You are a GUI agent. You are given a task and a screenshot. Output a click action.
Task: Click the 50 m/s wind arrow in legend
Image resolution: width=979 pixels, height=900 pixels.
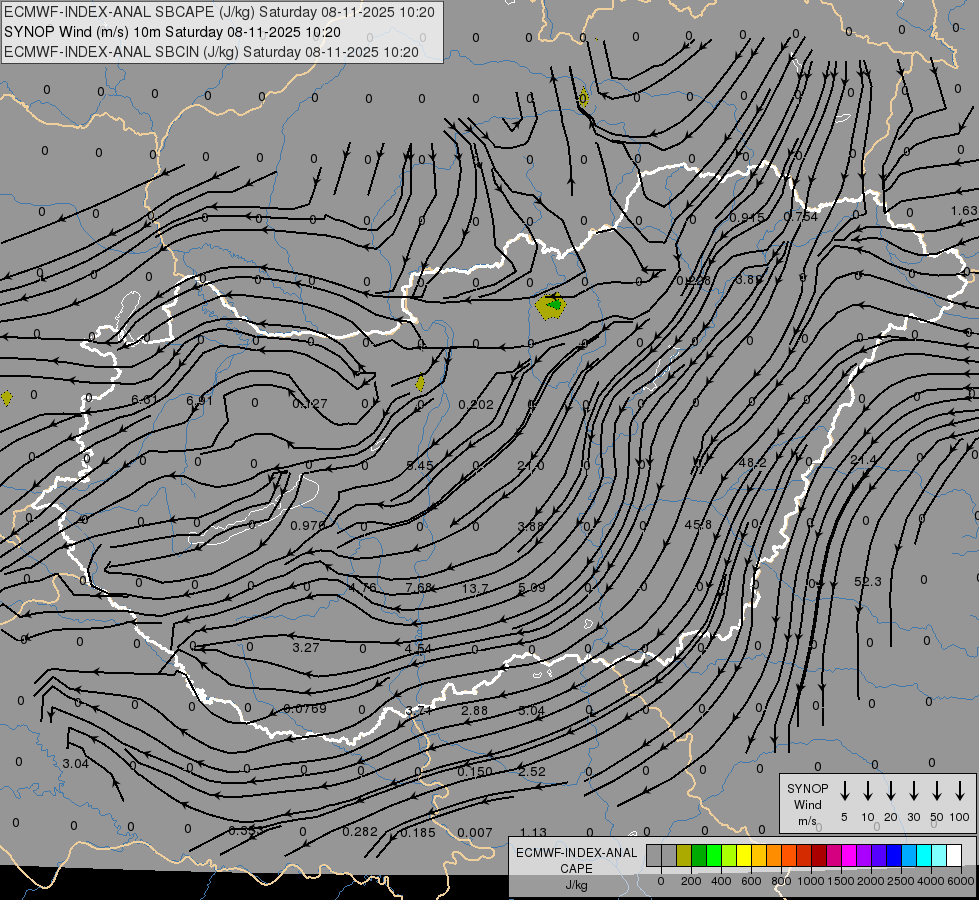tap(937, 790)
